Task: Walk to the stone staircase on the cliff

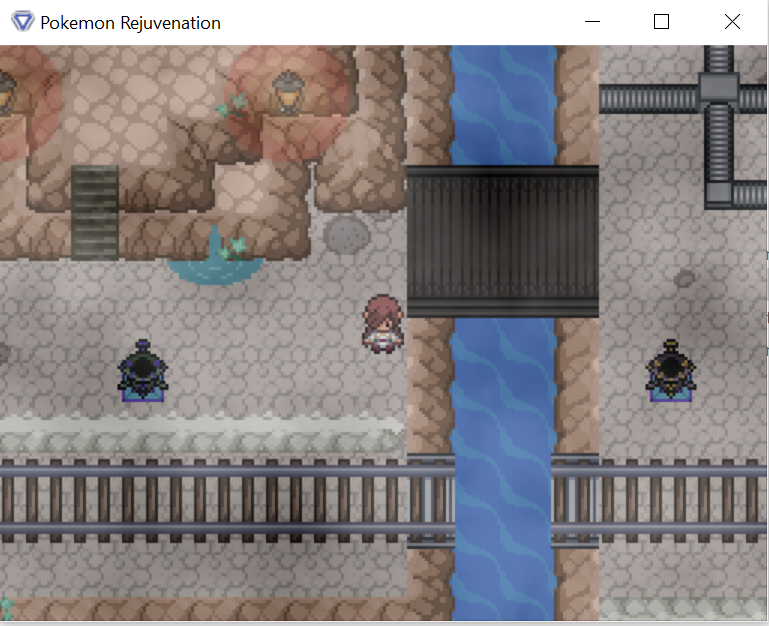Action: 95,212
